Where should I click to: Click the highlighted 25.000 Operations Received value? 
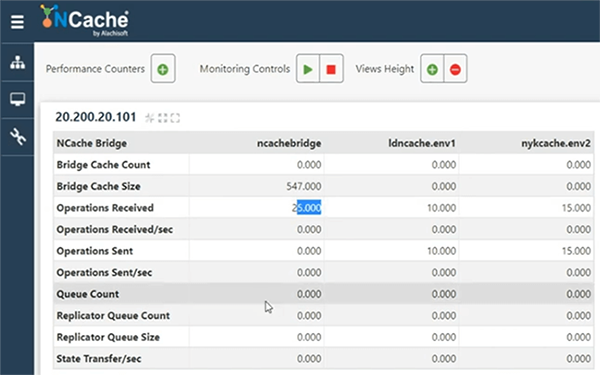[x=307, y=208]
